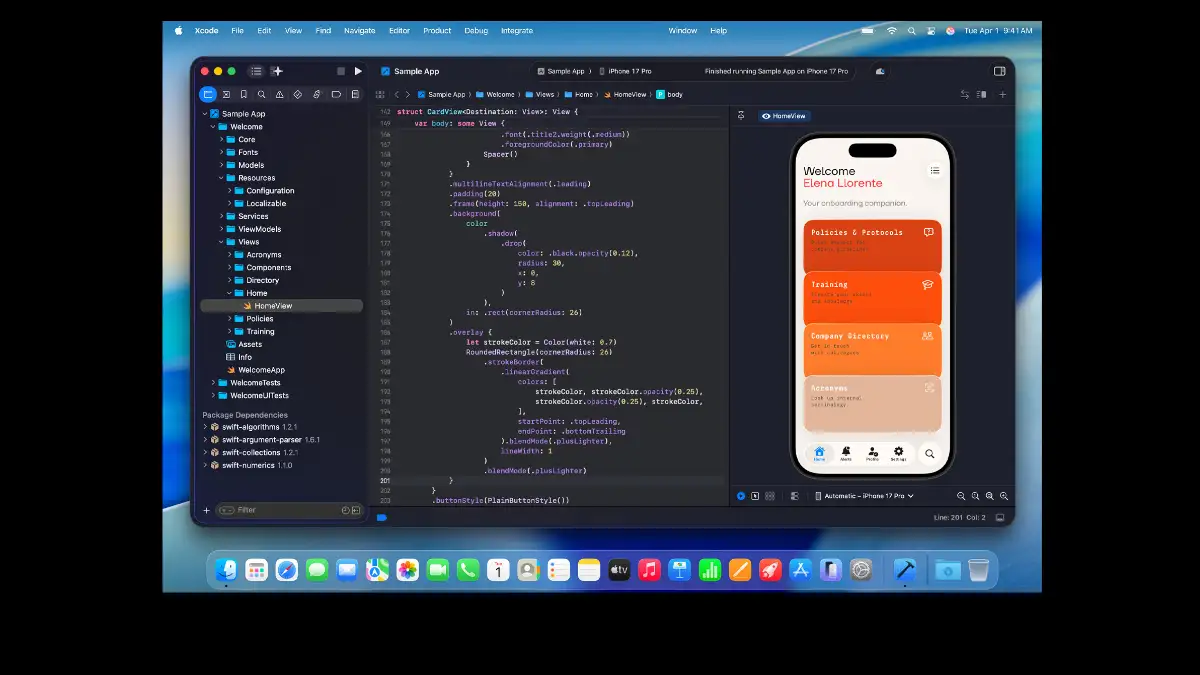Open the Issue navigator warning icon
The image size is (1200, 675).
pyautogui.click(x=280, y=94)
